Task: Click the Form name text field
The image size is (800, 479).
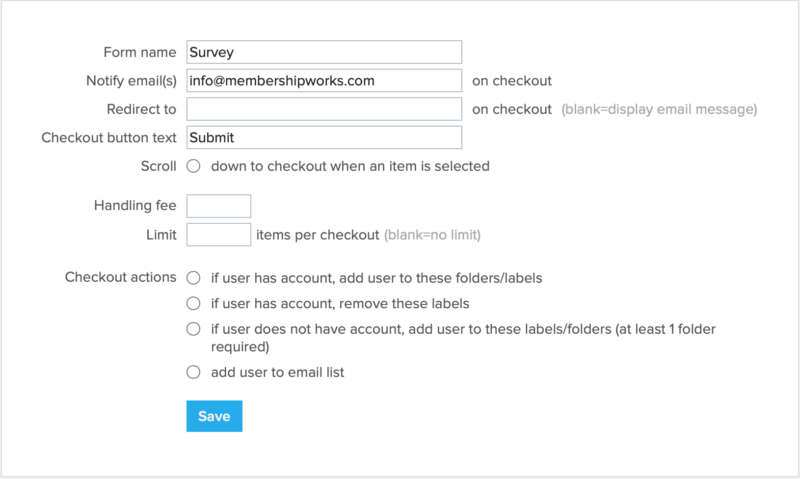Action: [x=324, y=52]
